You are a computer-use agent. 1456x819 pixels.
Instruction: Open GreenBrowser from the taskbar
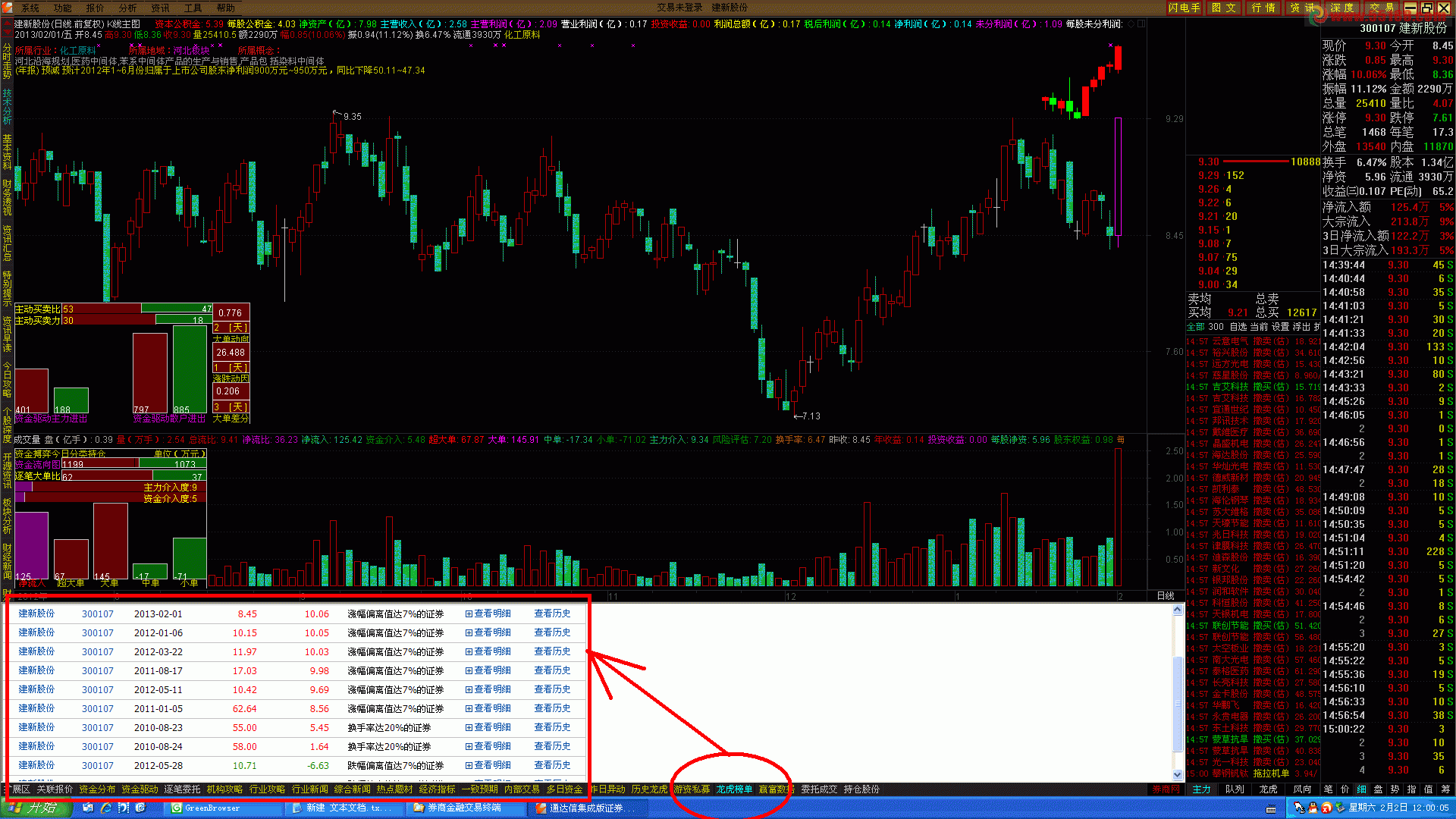pyautogui.click(x=224, y=808)
